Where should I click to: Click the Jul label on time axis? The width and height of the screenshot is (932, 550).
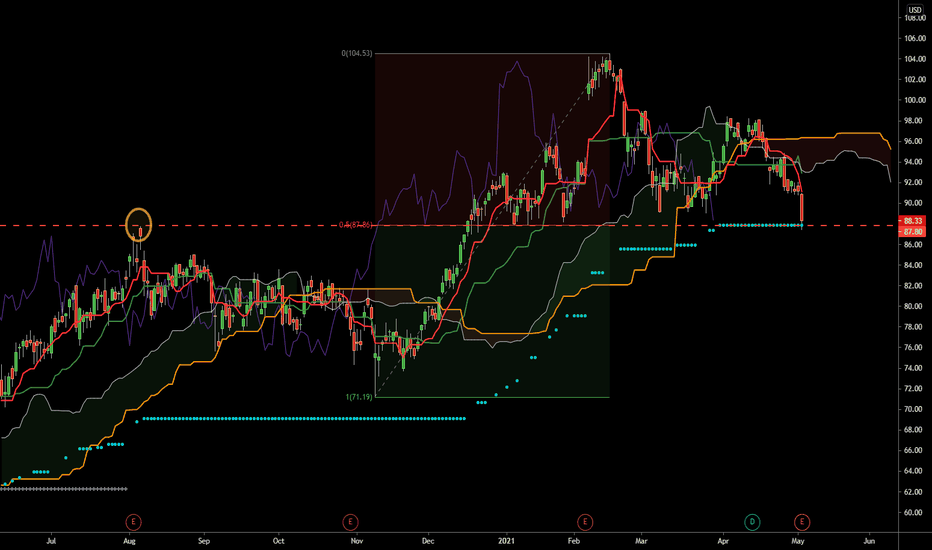point(51,541)
